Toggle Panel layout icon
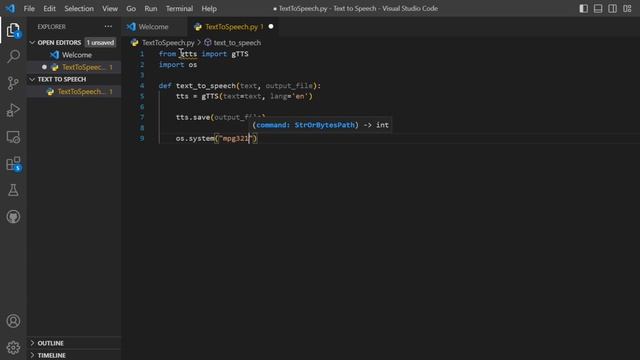Viewport: 640px width, 360px height. (598, 9)
